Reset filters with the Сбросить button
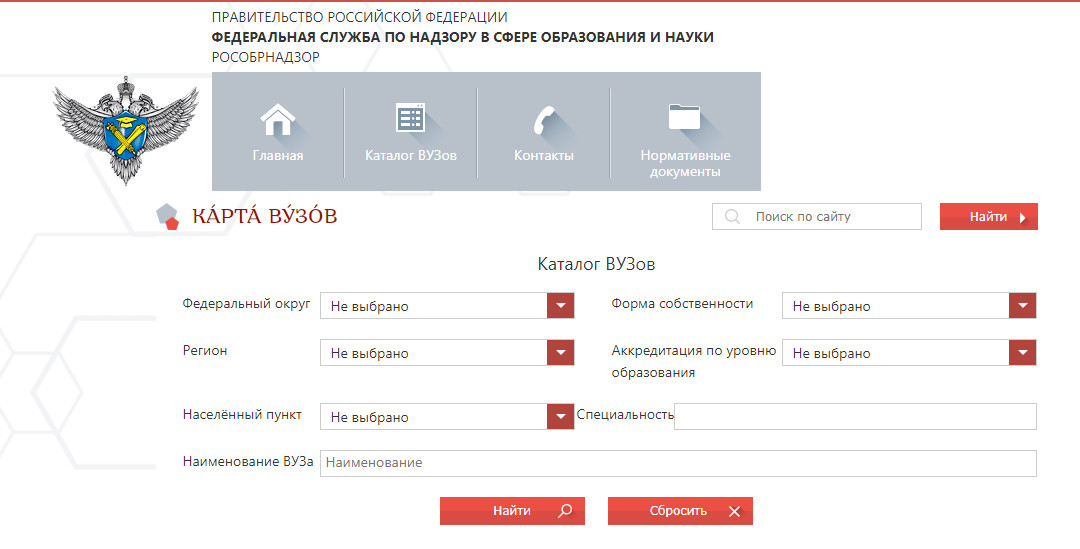Viewport: 1080px width, 549px height. (x=680, y=511)
